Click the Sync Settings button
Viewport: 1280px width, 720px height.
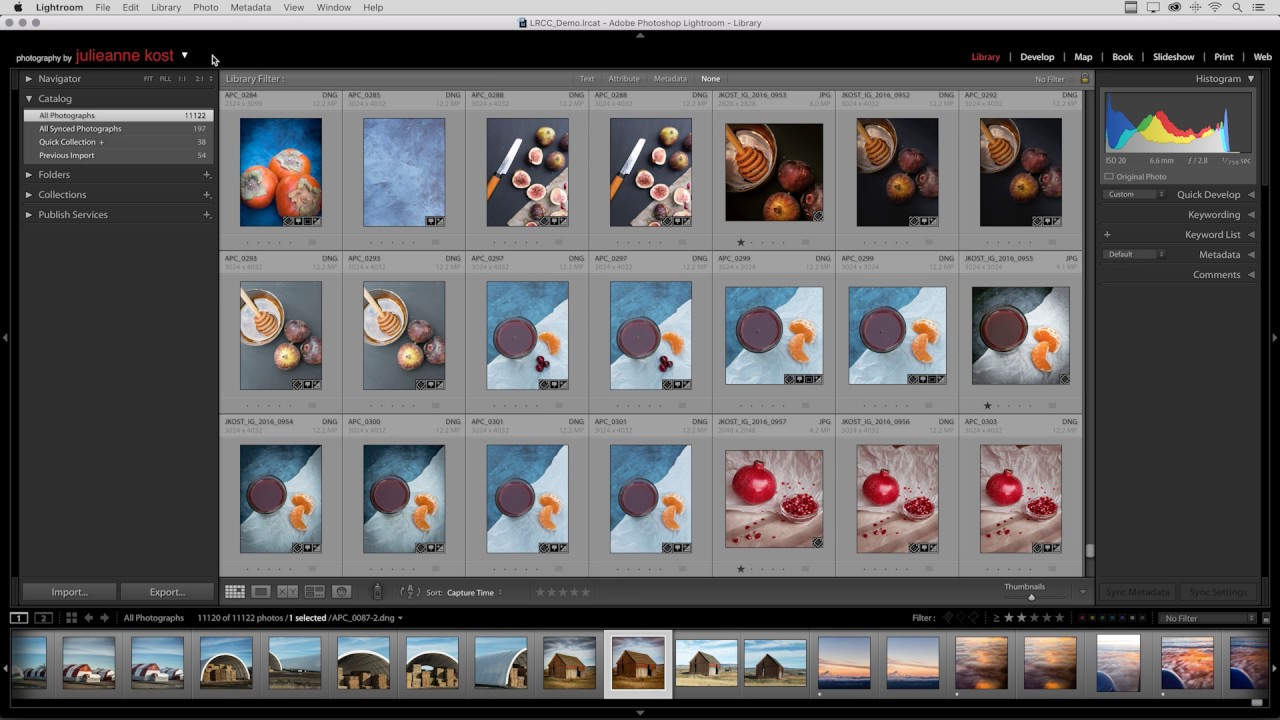click(x=1218, y=592)
